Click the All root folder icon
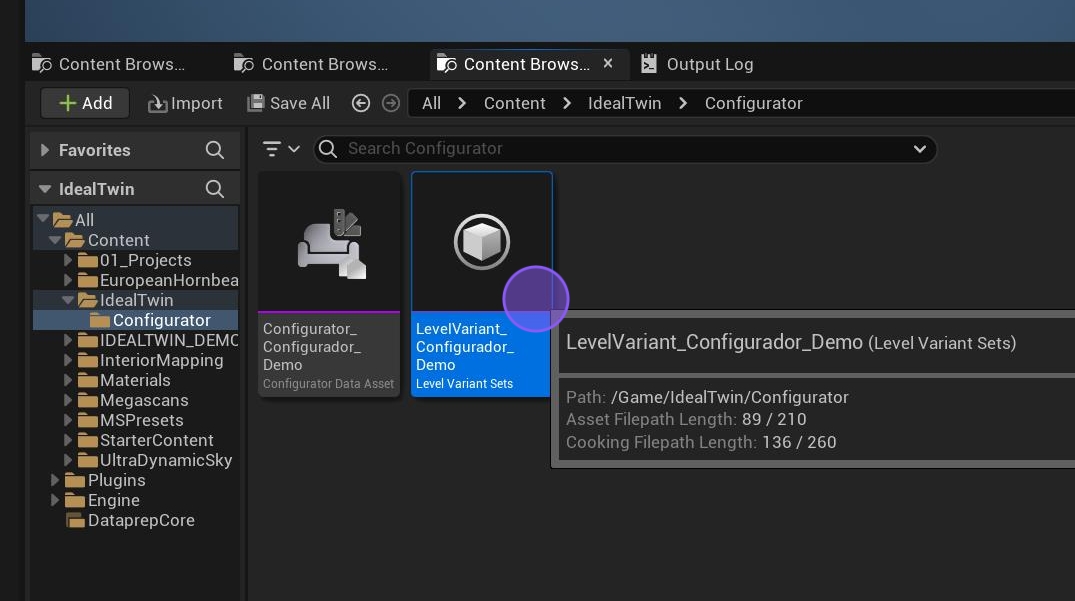 pyautogui.click(x=62, y=220)
